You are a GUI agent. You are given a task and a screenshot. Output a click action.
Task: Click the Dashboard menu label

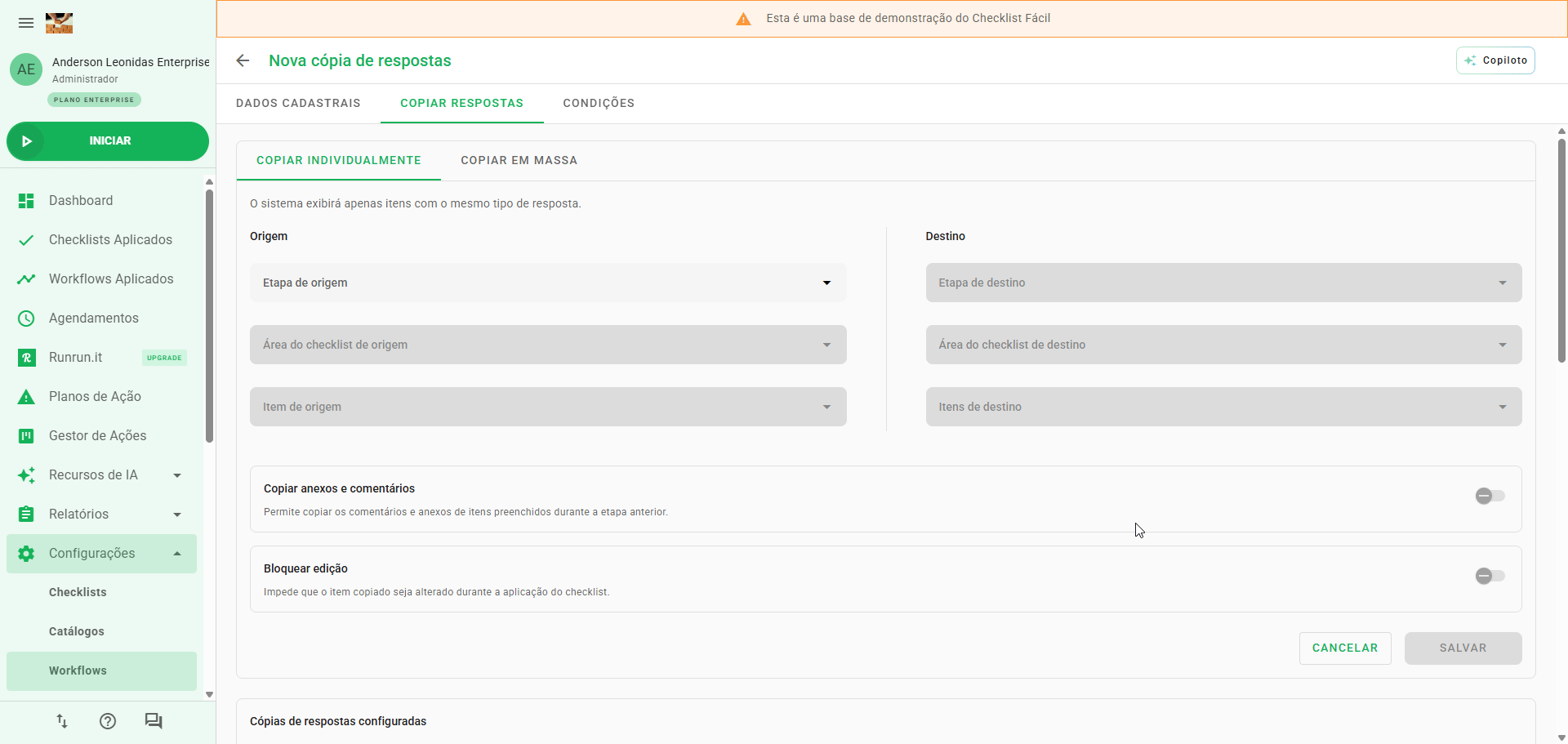[x=81, y=201]
